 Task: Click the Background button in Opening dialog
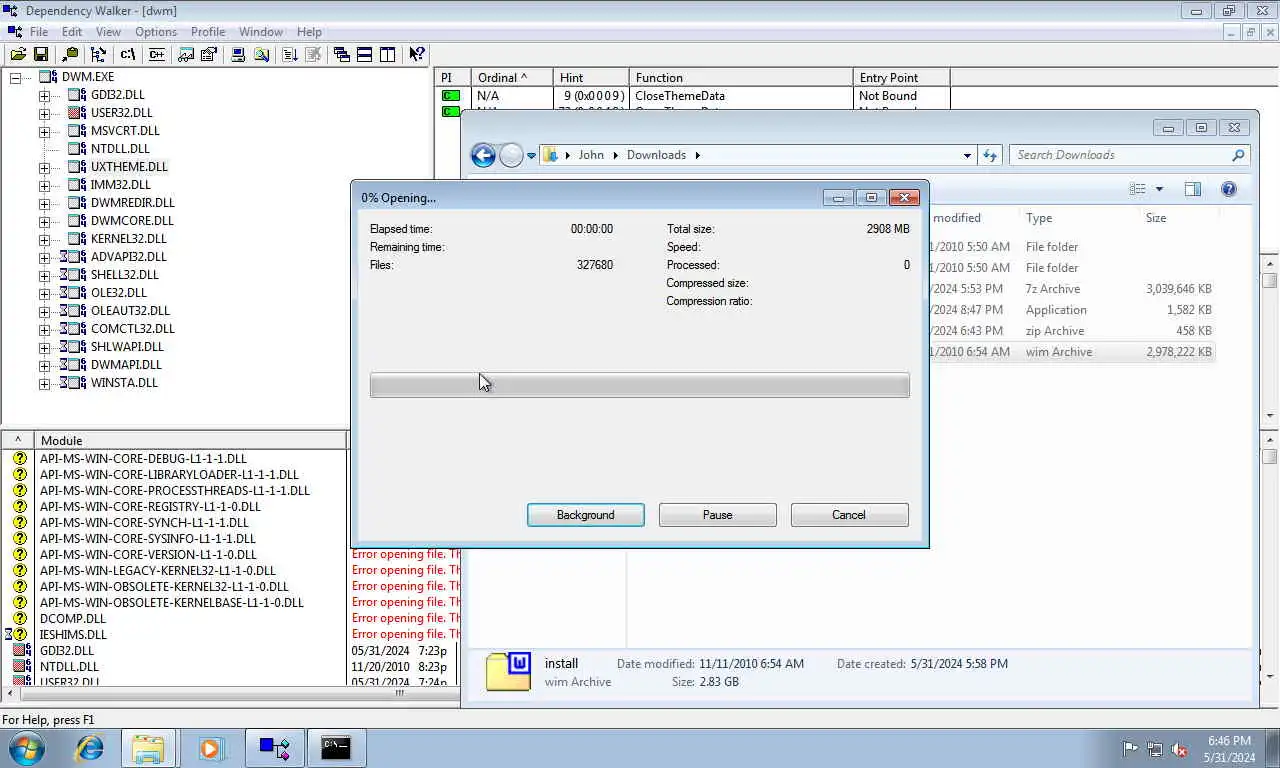586,515
